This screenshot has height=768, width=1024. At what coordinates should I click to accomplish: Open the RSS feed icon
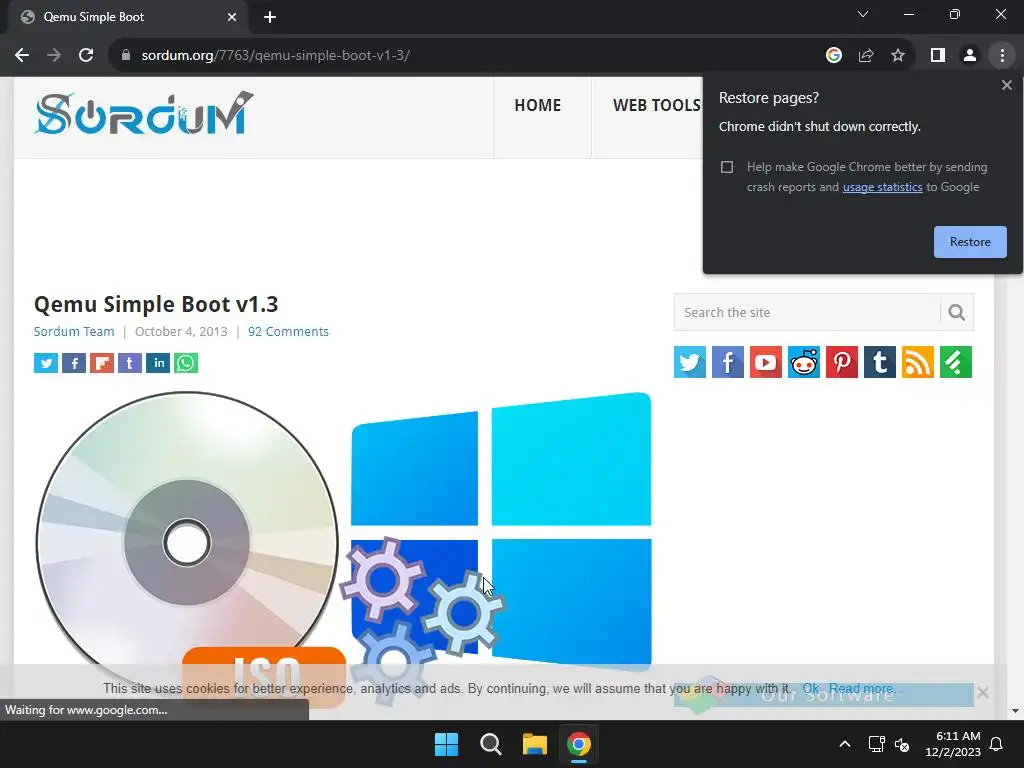918,362
